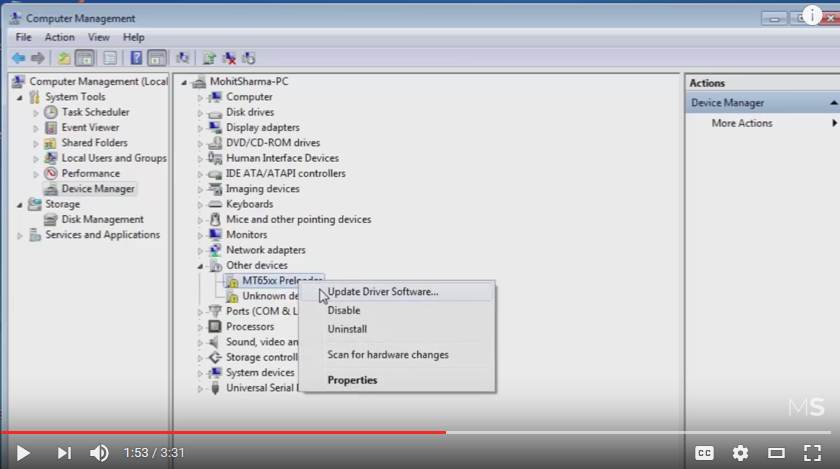Collapse the System Tools tree node
Image resolution: width=840 pixels, height=469 pixels.
(20, 98)
